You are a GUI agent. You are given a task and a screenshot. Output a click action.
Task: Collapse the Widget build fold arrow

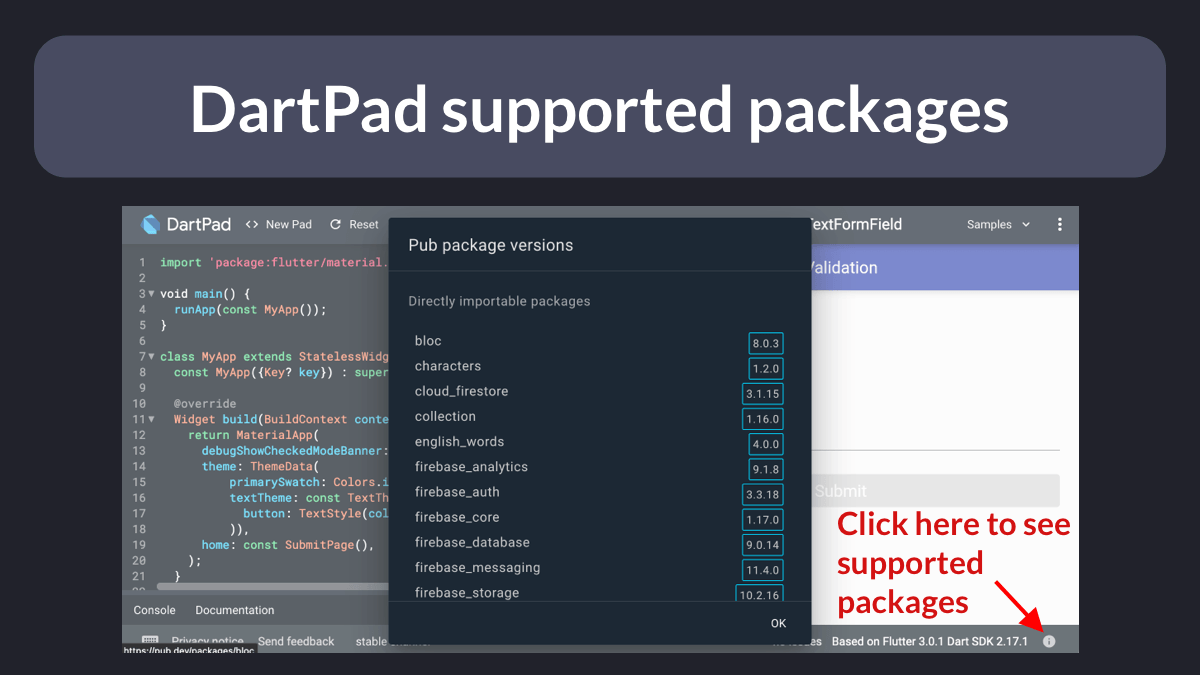[151, 419]
